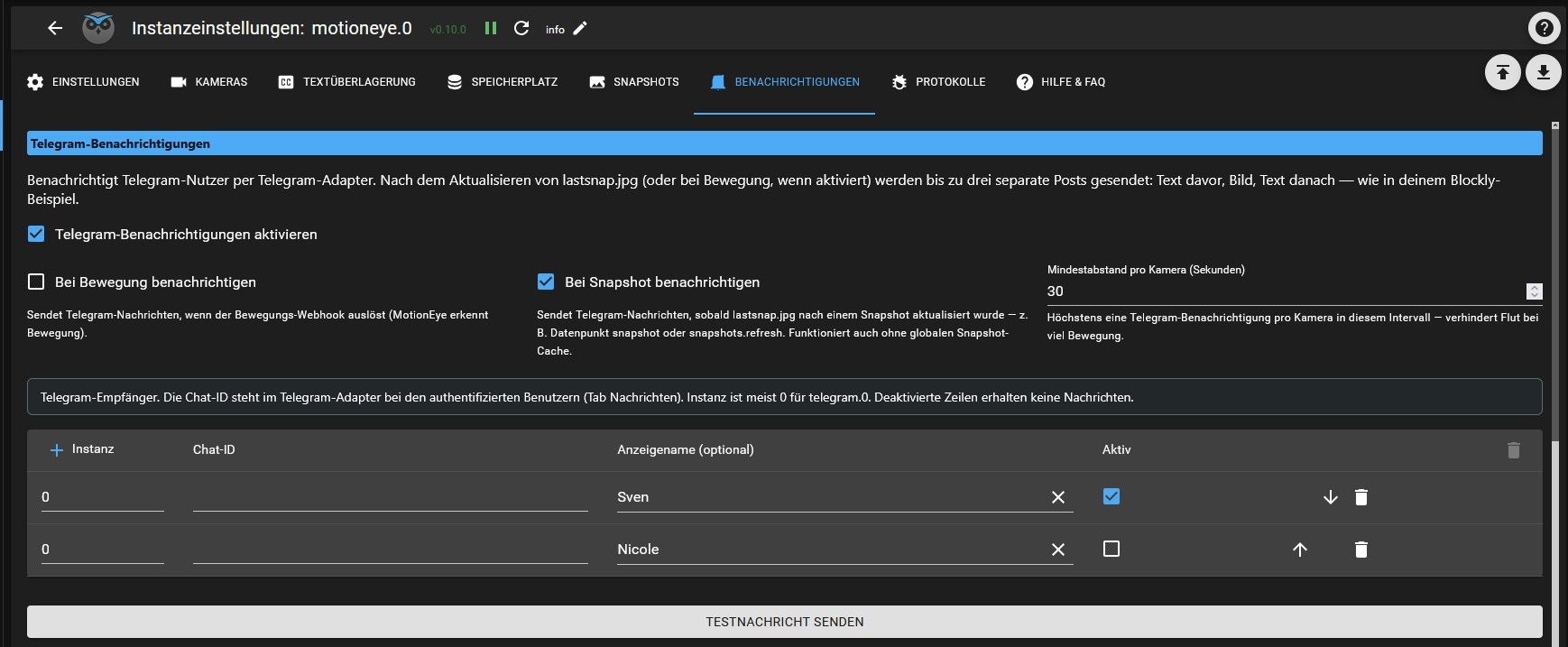Pause the motioneye.0 instance
This screenshot has width=1568, height=647.
(x=491, y=28)
